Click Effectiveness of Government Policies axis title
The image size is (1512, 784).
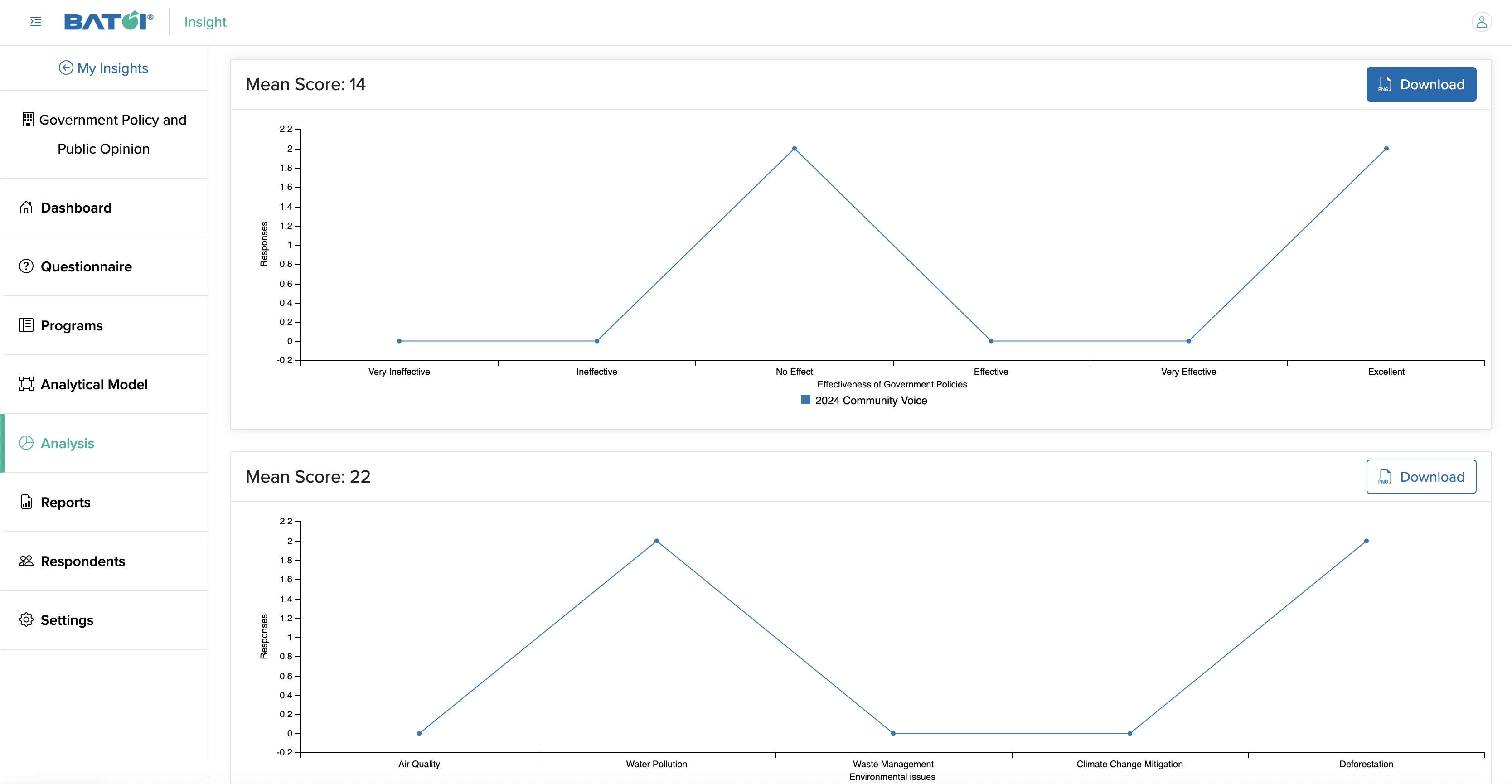pyautogui.click(x=892, y=384)
